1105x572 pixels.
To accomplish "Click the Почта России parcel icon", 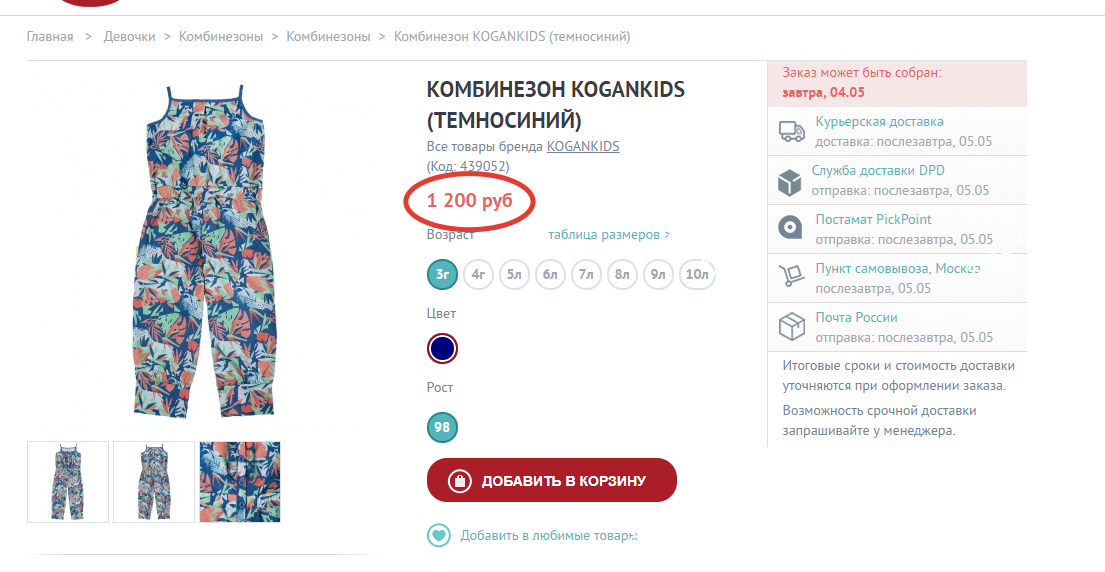I will pyautogui.click(x=791, y=327).
